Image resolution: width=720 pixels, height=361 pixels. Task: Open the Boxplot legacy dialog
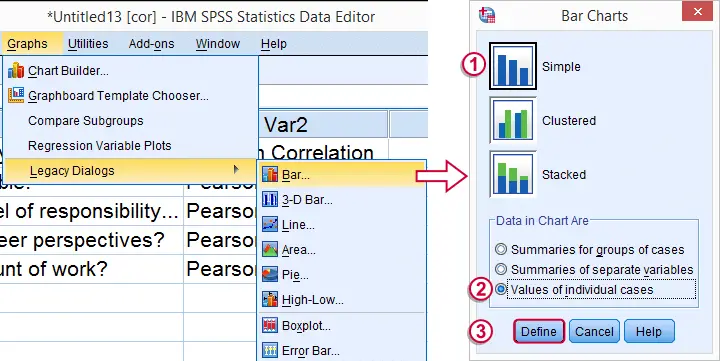[x=306, y=326]
